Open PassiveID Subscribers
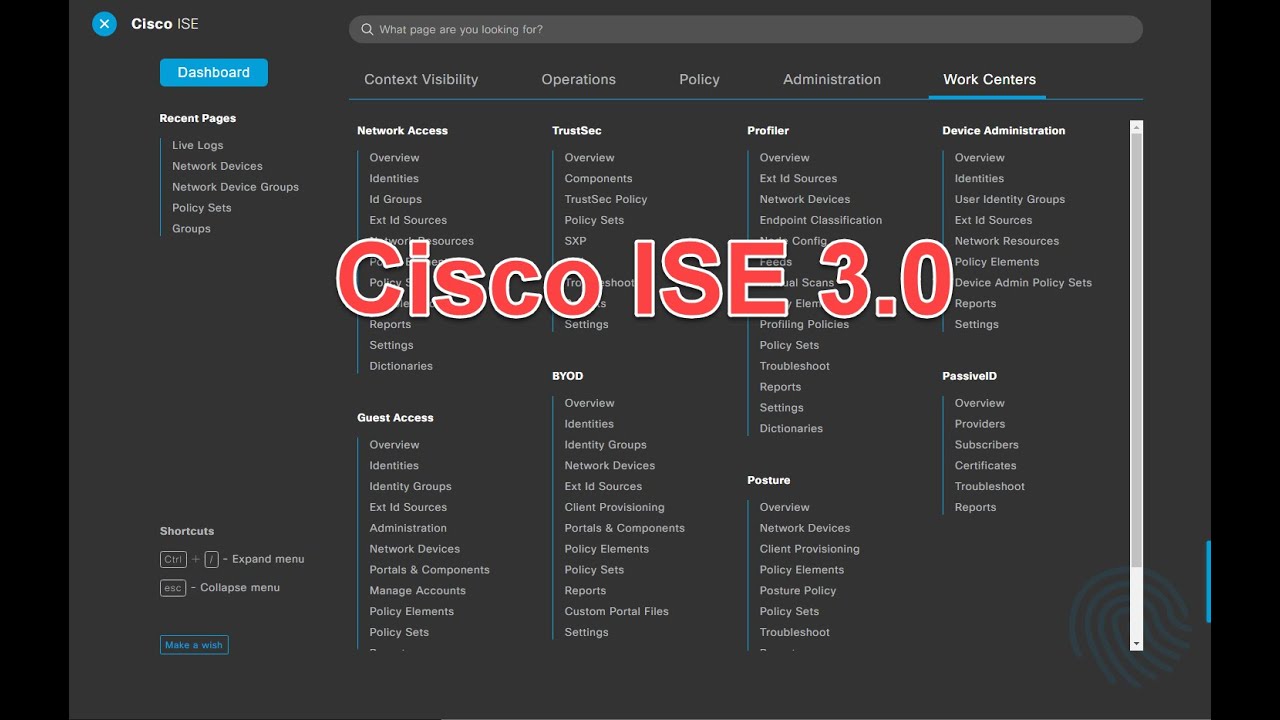Viewport: 1280px width, 720px height. (986, 445)
